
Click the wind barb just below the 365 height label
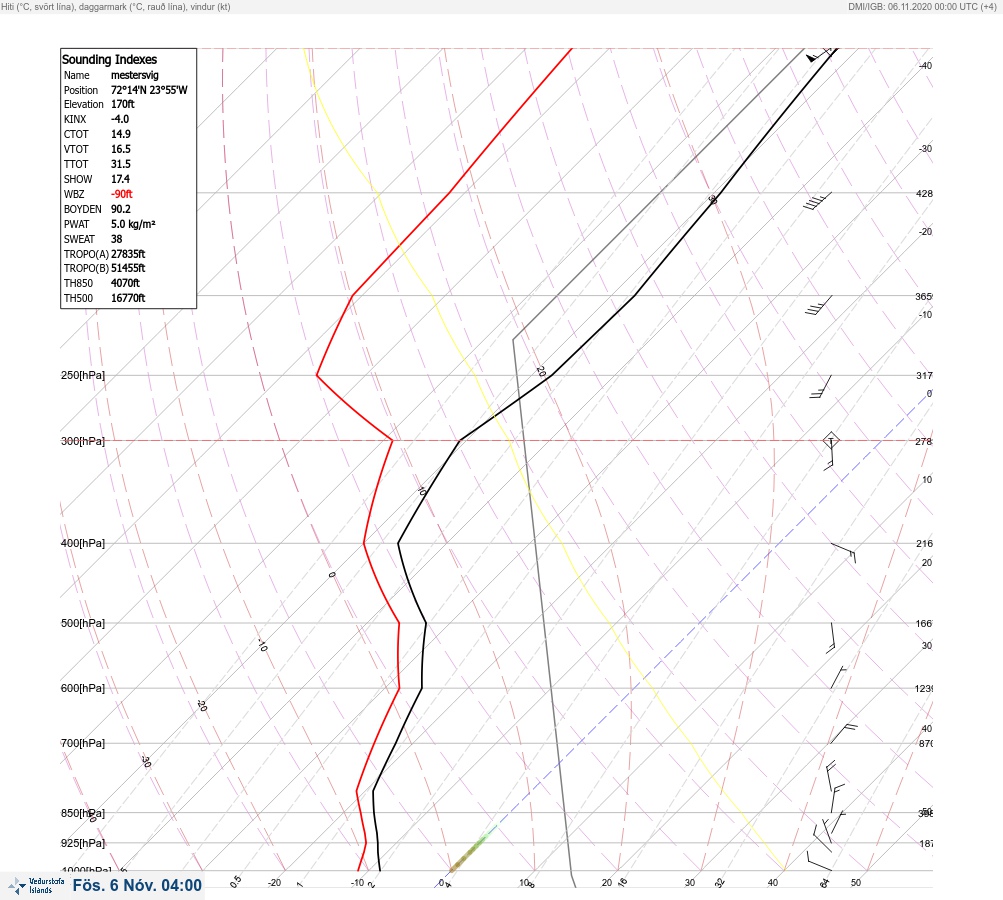coord(819,305)
